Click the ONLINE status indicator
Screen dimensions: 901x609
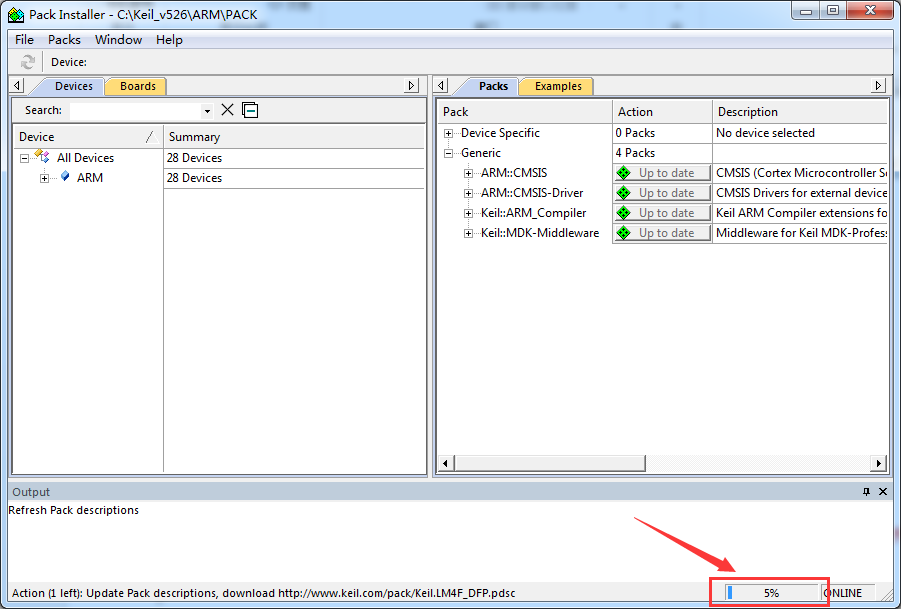tap(843, 593)
